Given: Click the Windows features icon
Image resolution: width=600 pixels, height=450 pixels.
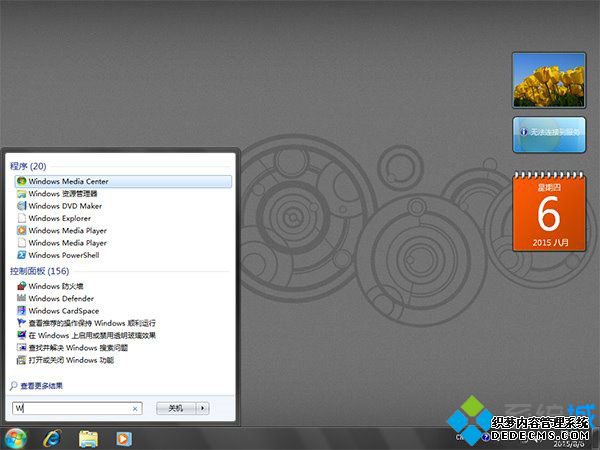Looking at the screenshot, I should click(21, 360).
